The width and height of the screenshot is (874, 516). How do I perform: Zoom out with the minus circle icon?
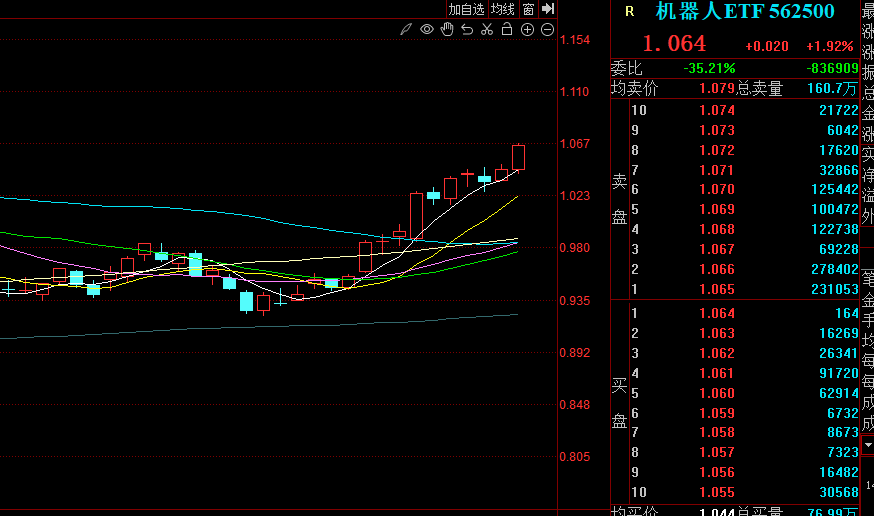pos(547,30)
